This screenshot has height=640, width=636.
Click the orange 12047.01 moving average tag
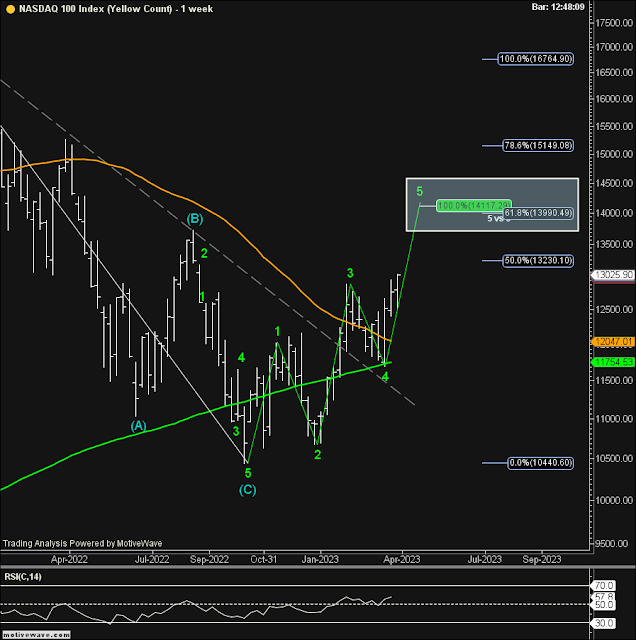pyautogui.click(x=614, y=342)
